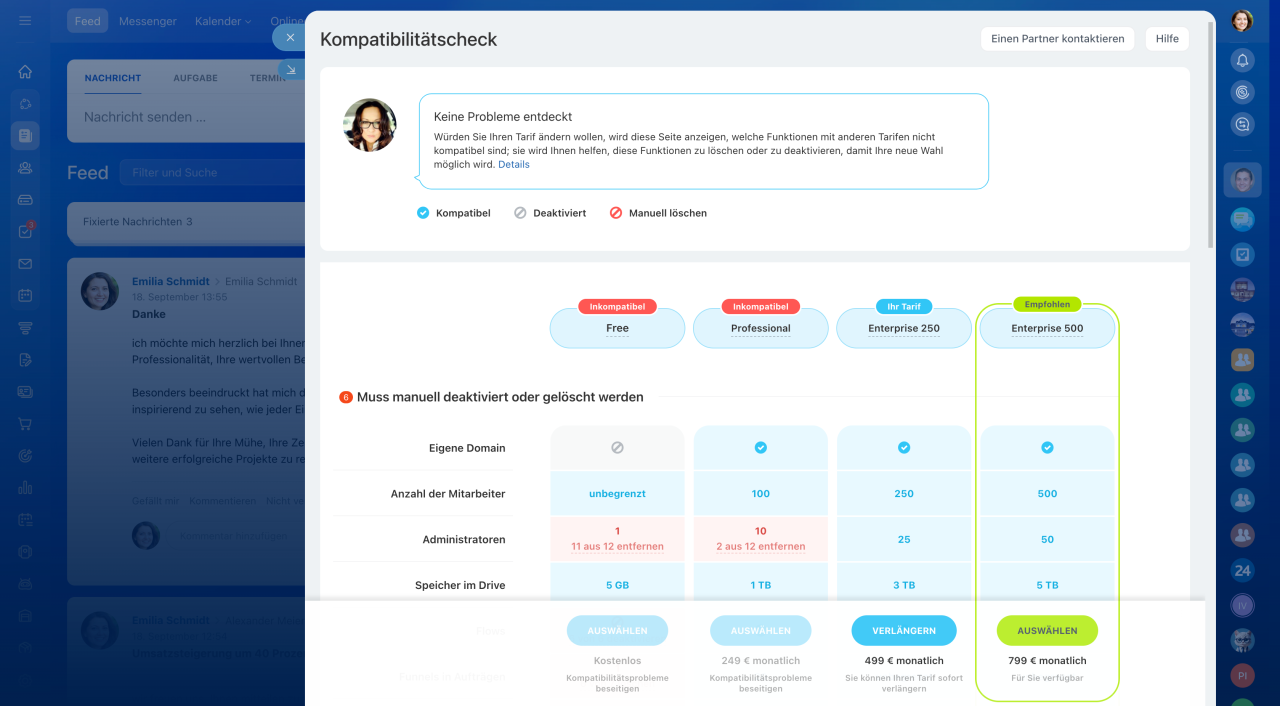Open the '24' round icon in right bar
This screenshot has width=1280, height=706.
click(x=1242, y=571)
